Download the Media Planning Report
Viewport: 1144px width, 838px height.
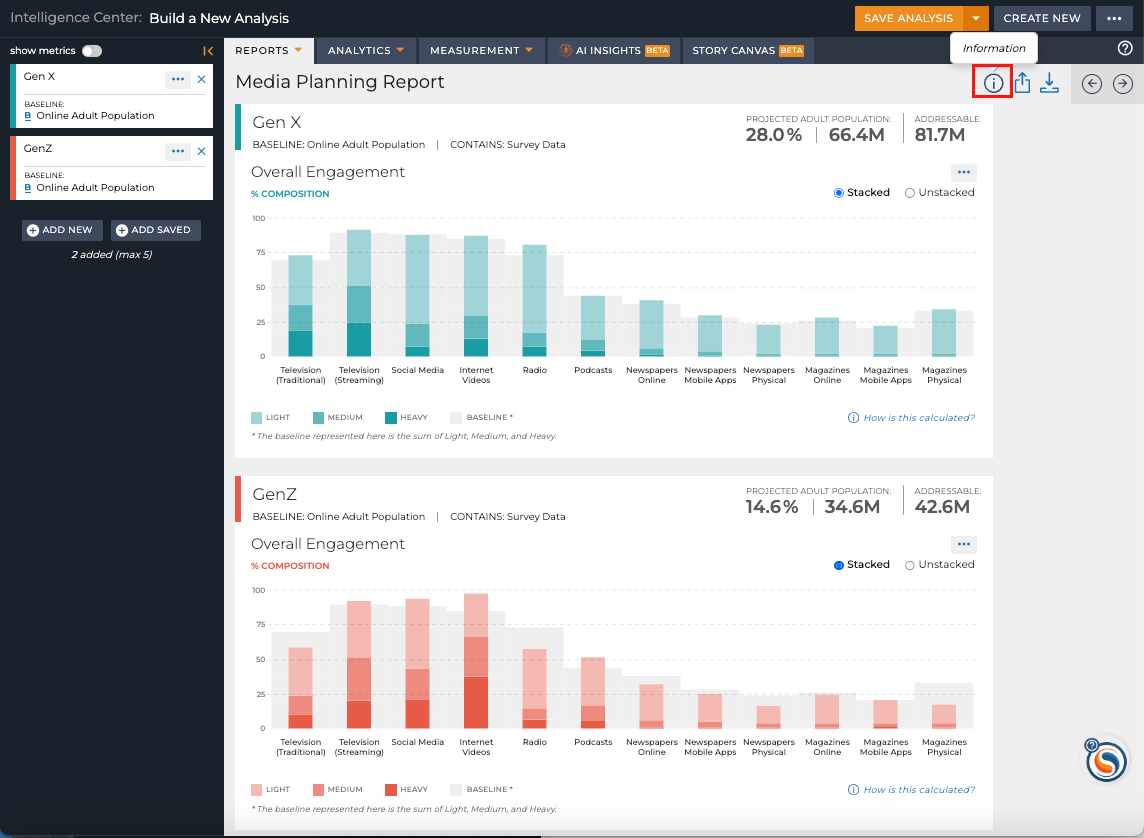1049,82
